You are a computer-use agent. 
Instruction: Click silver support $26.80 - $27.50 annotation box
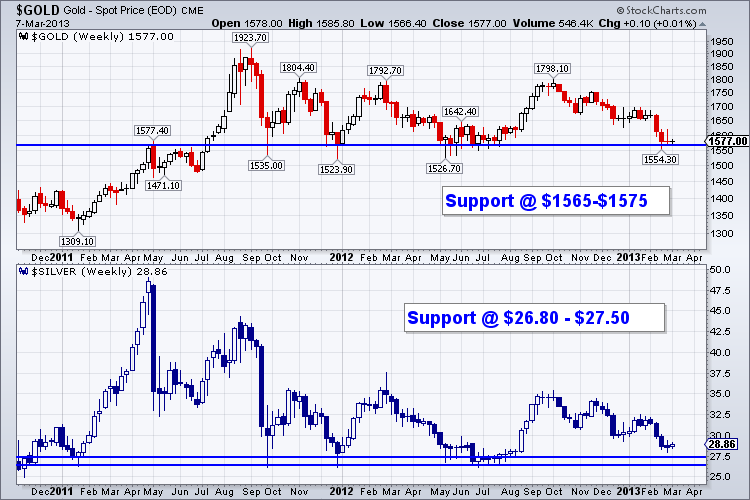534,318
